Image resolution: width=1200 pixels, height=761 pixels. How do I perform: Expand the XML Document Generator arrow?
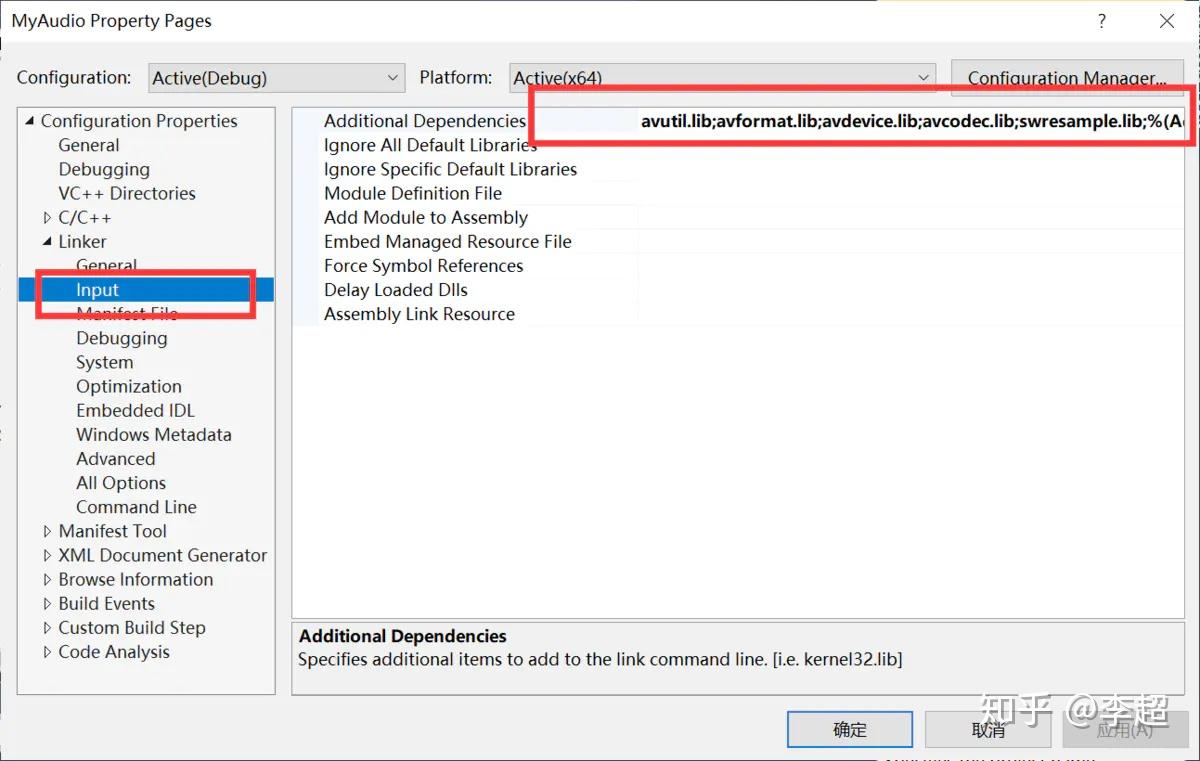pyautogui.click(x=48, y=556)
